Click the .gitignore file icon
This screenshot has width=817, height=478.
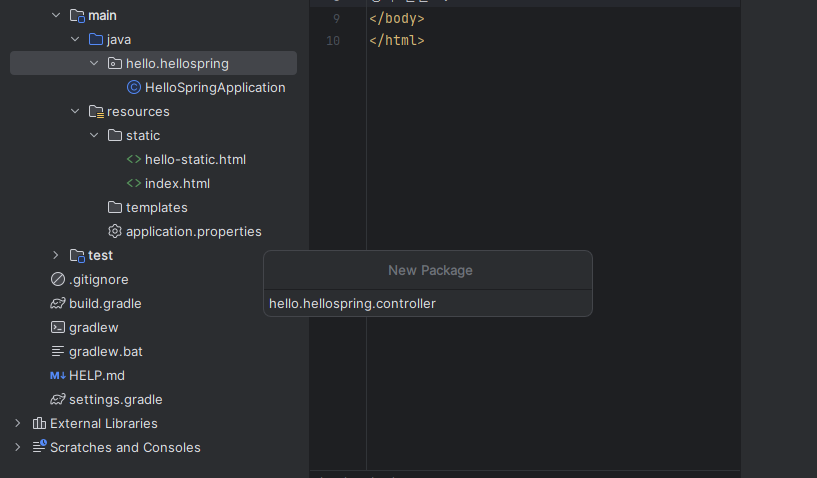coord(58,280)
